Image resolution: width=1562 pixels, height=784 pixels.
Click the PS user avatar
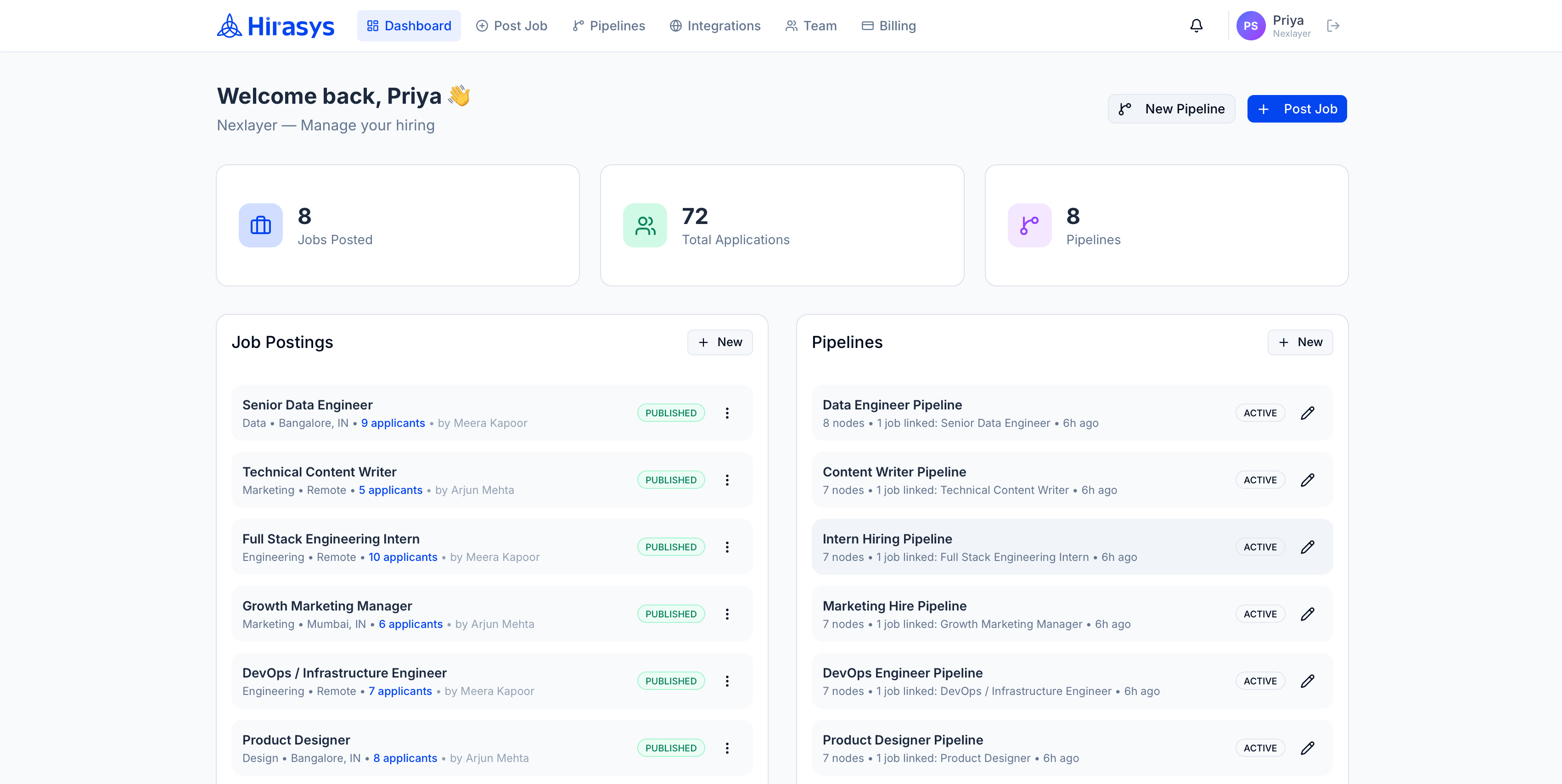click(x=1250, y=25)
